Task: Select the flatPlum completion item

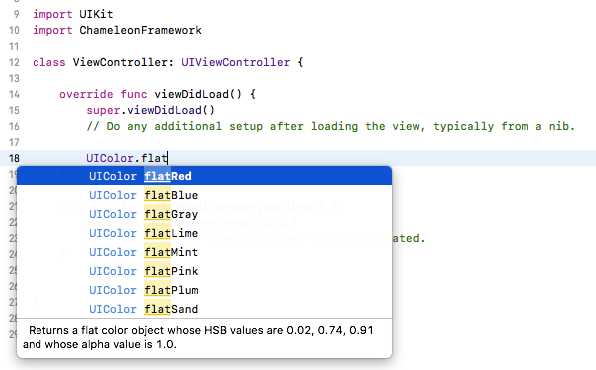Action: [x=204, y=290]
